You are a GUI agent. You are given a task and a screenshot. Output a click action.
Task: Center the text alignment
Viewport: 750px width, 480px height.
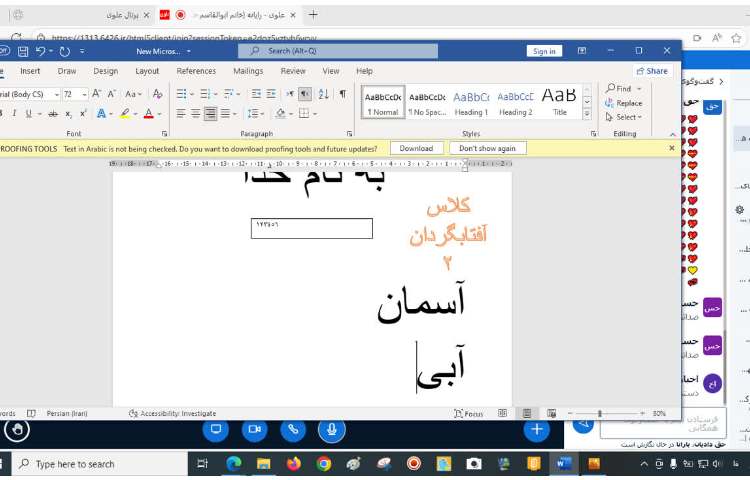(196, 114)
